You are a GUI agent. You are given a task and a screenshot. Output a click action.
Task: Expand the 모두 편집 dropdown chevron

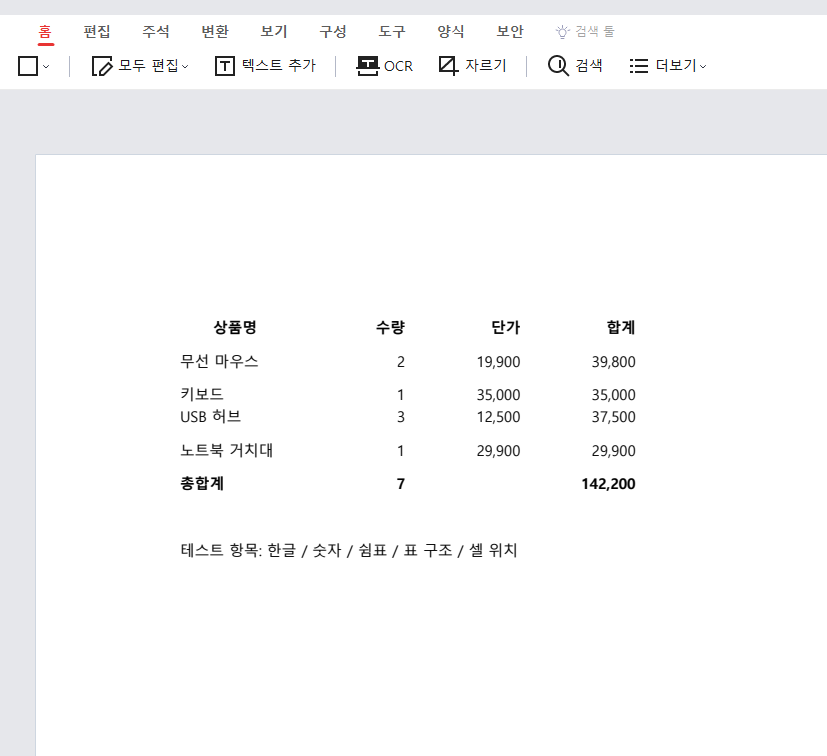coord(185,66)
